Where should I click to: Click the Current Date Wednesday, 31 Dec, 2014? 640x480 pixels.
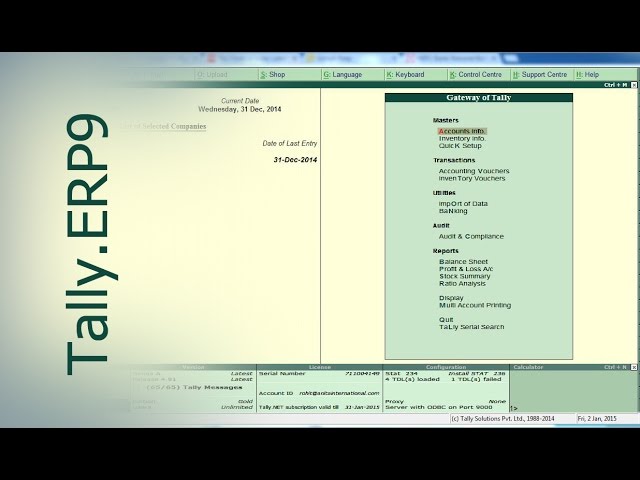pos(240,109)
